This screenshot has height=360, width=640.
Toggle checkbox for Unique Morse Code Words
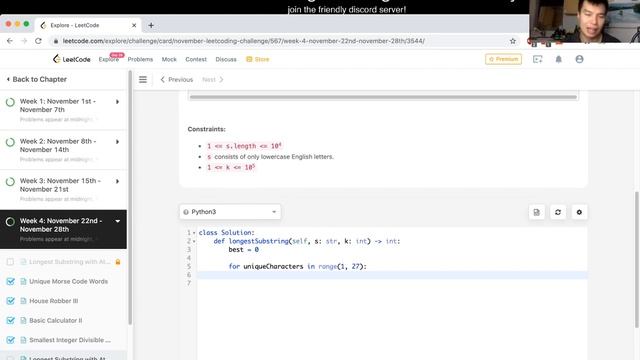click(11, 281)
